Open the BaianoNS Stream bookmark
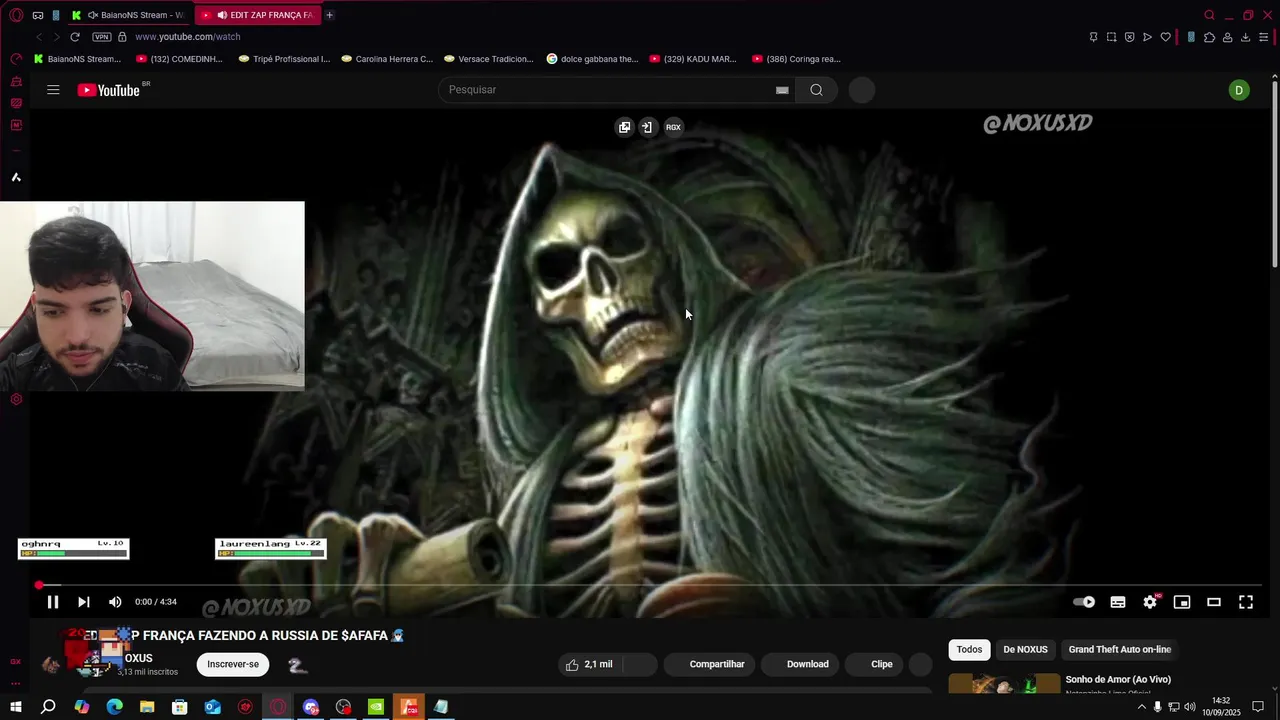Viewport: 1280px width, 720px height. coord(77,59)
